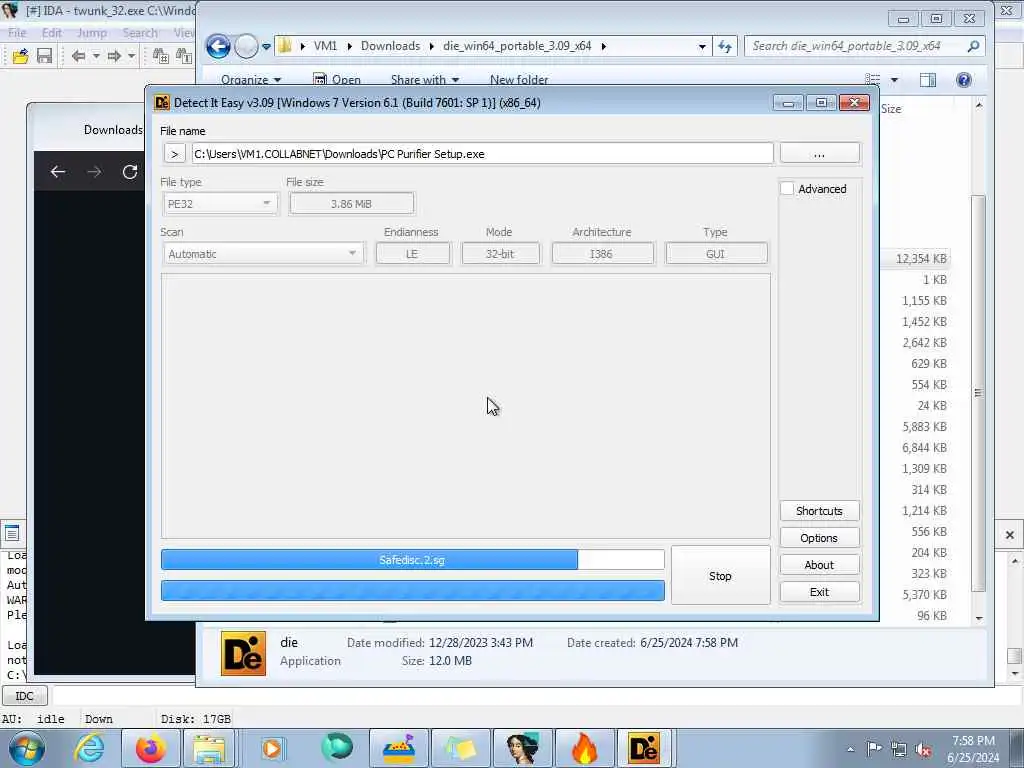Open Explorer recent pages dropdown arrow
The image size is (1024, 768).
[x=266, y=47]
